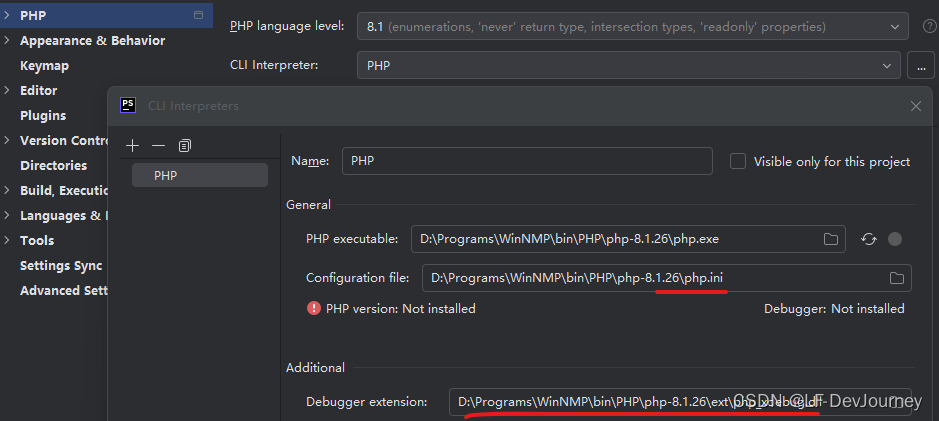The image size is (939, 421).
Task: Select the Editor tree label
Action: pyautogui.click(x=39, y=90)
